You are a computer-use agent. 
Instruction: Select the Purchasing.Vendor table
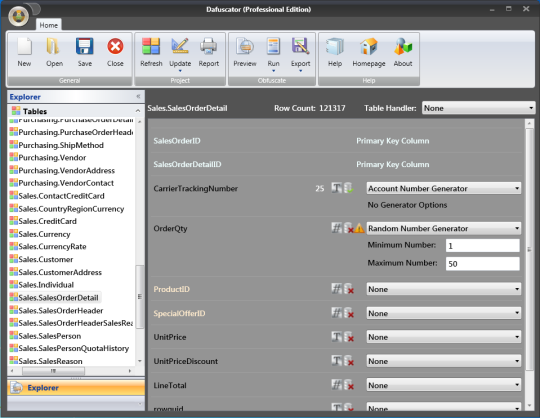pos(52,158)
